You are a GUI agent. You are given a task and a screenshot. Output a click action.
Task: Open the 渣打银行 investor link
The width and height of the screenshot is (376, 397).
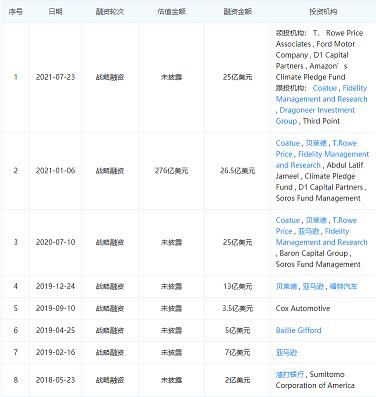290,374
